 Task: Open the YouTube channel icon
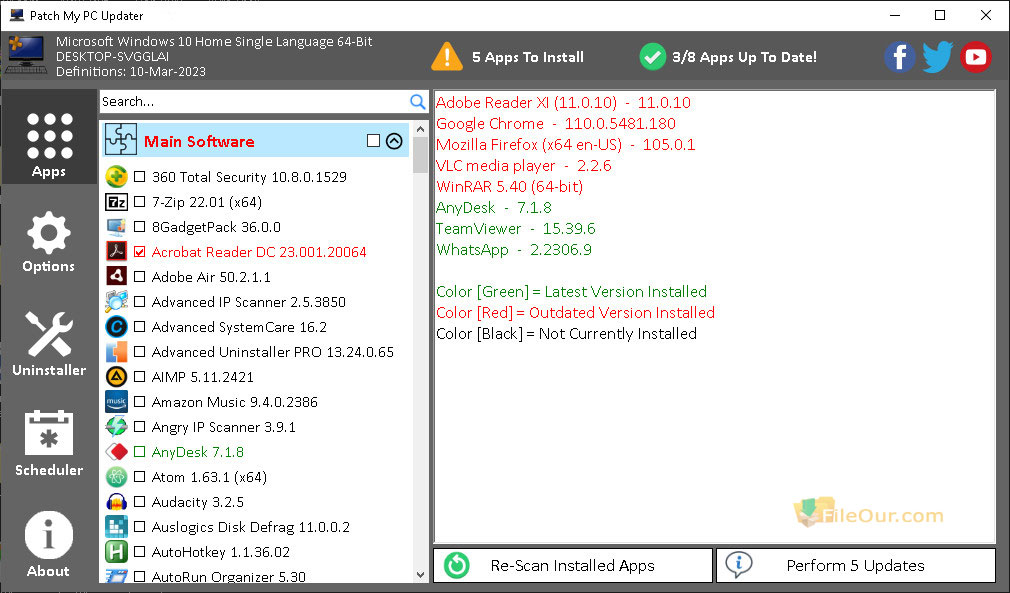click(x=975, y=57)
